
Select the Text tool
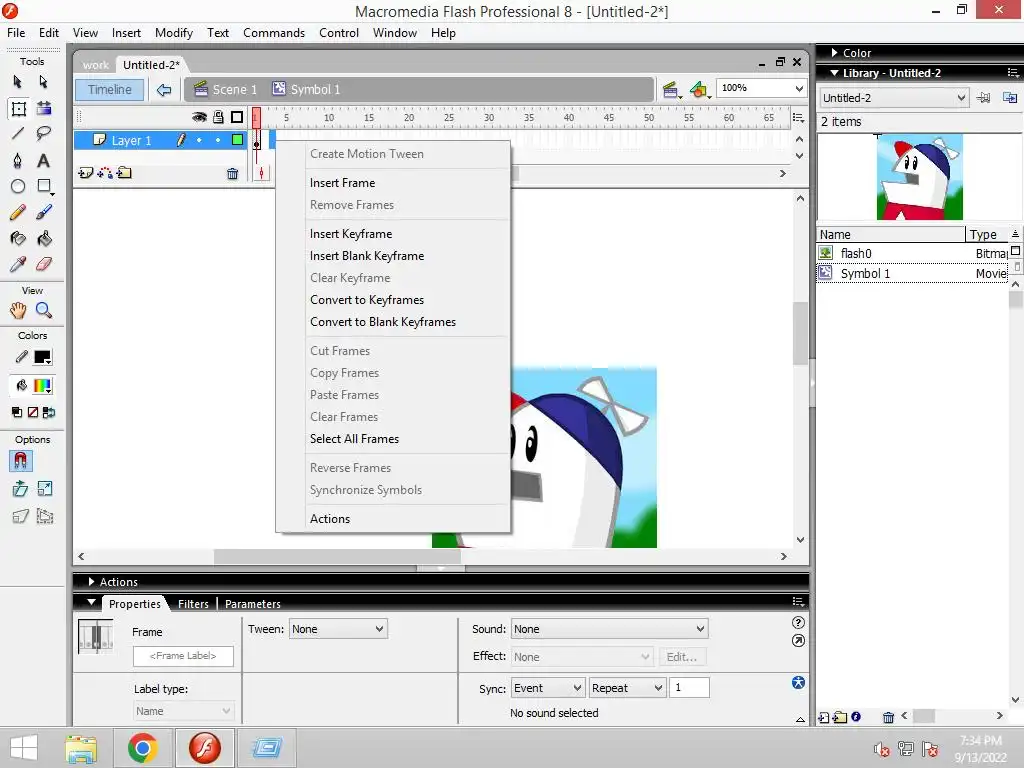[x=43, y=160]
